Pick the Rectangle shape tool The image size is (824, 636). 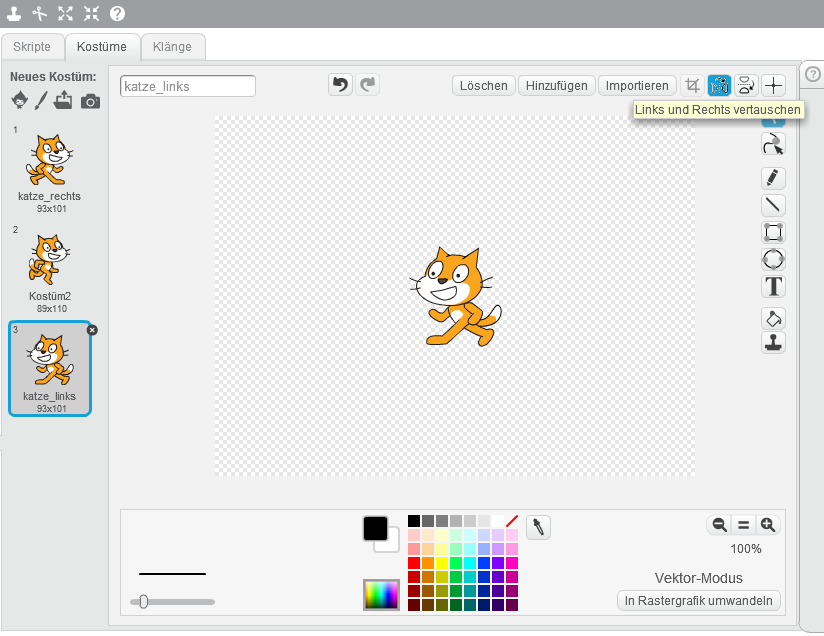[773, 232]
